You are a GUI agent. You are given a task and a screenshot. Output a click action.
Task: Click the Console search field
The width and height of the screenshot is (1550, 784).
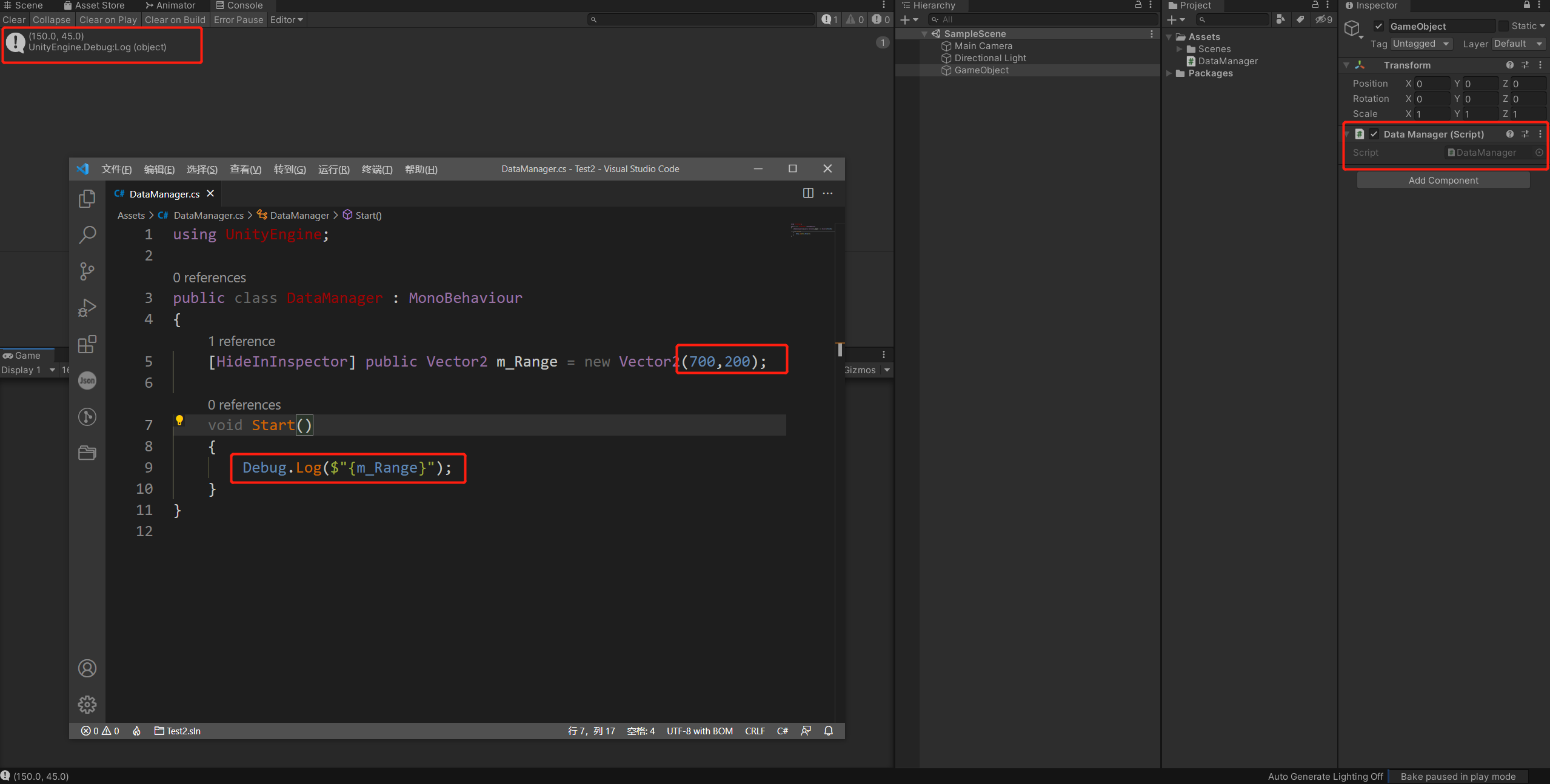click(x=701, y=19)
